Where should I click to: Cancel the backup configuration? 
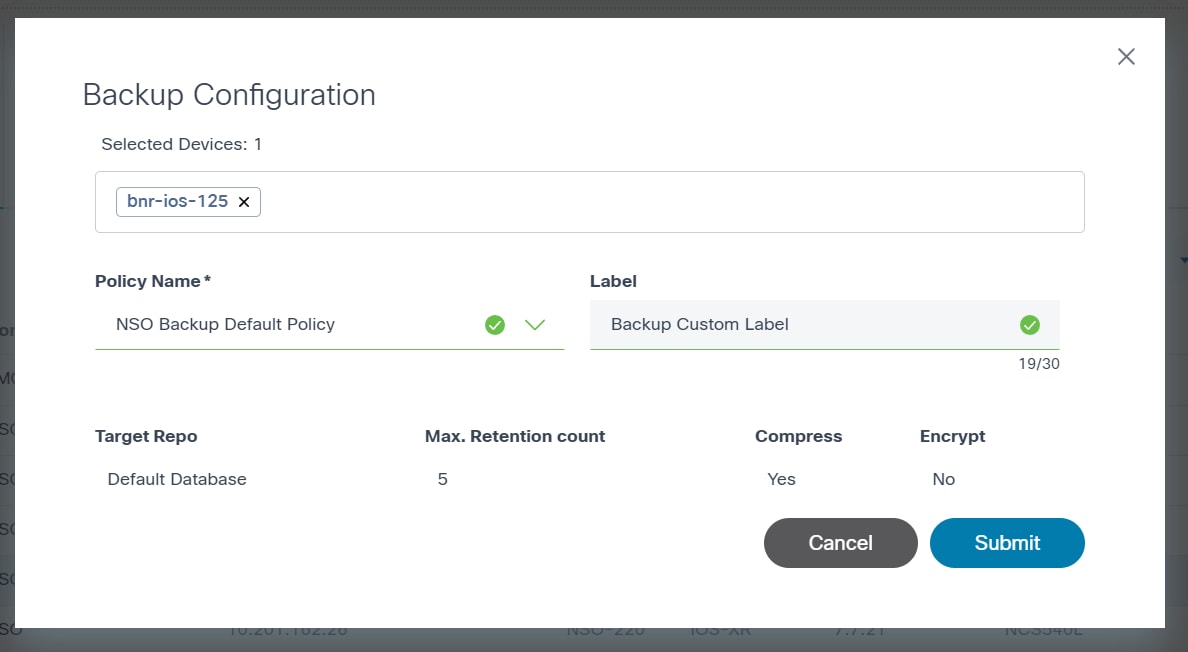(840, 543)
